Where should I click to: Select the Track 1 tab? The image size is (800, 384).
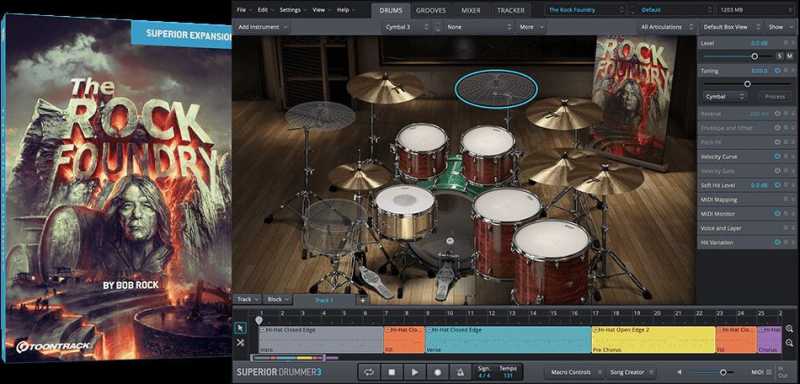324,300
